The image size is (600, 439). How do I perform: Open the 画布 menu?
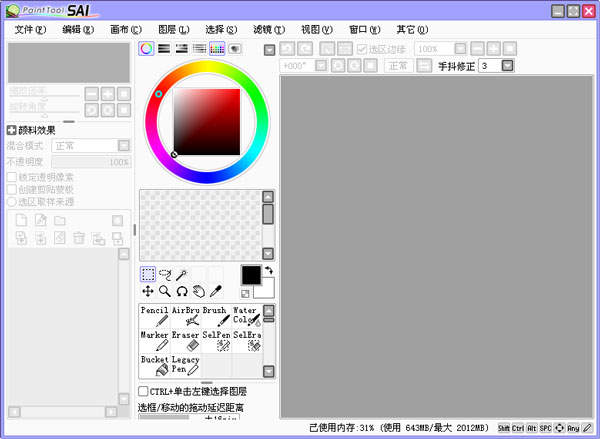(126, 29)
